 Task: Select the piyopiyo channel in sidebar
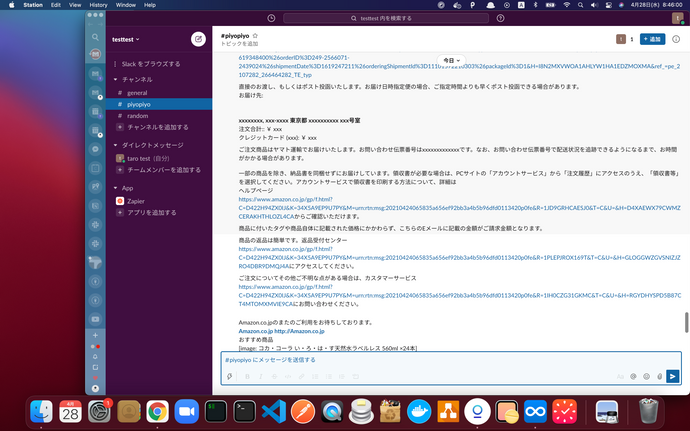click(x=159, y=104)
